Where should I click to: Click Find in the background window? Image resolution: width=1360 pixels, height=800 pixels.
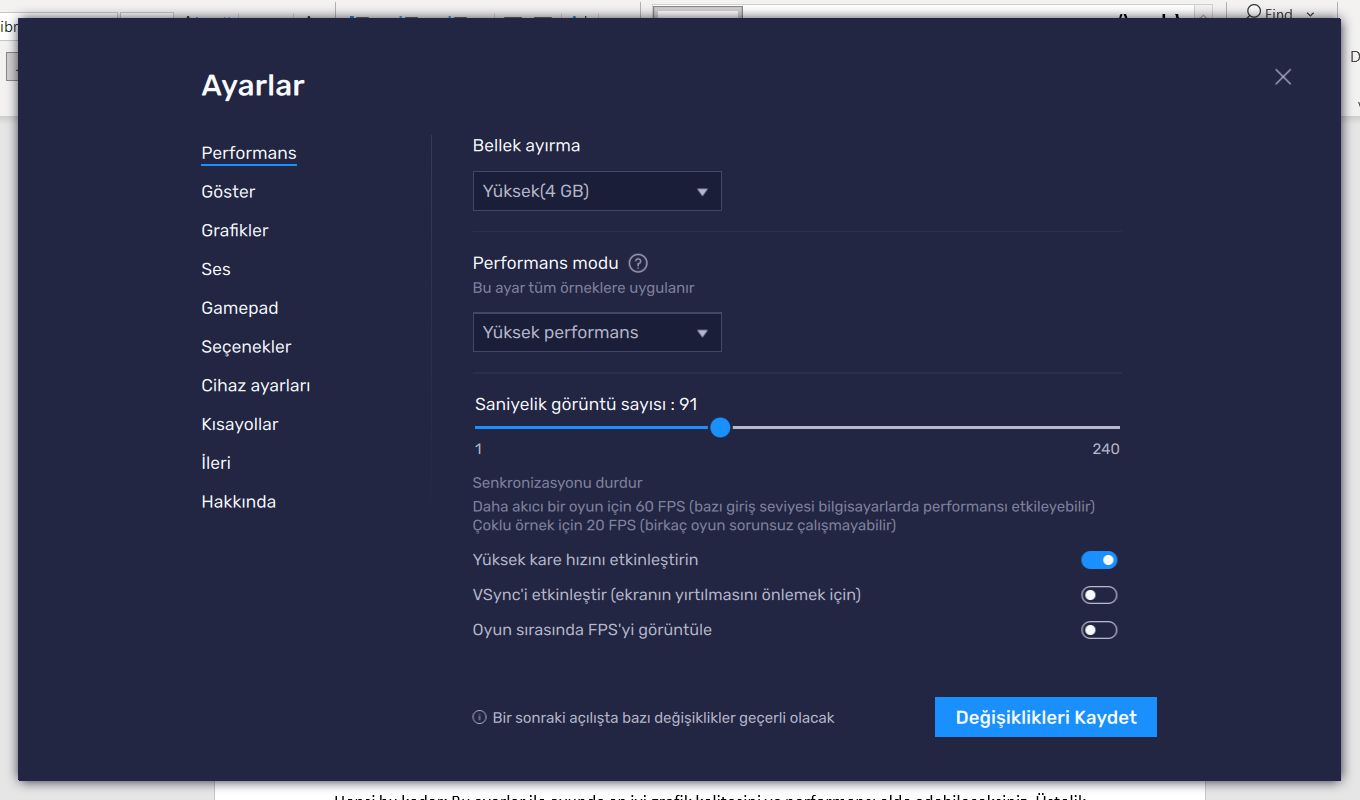point(1278,12)
